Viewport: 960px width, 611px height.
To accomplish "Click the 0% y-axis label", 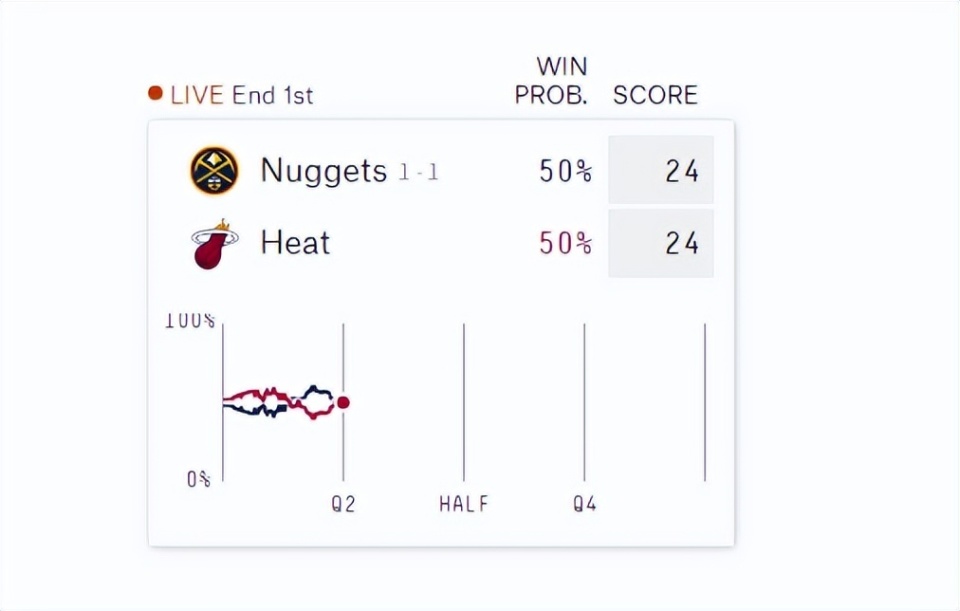I will [x=199, y=479].
